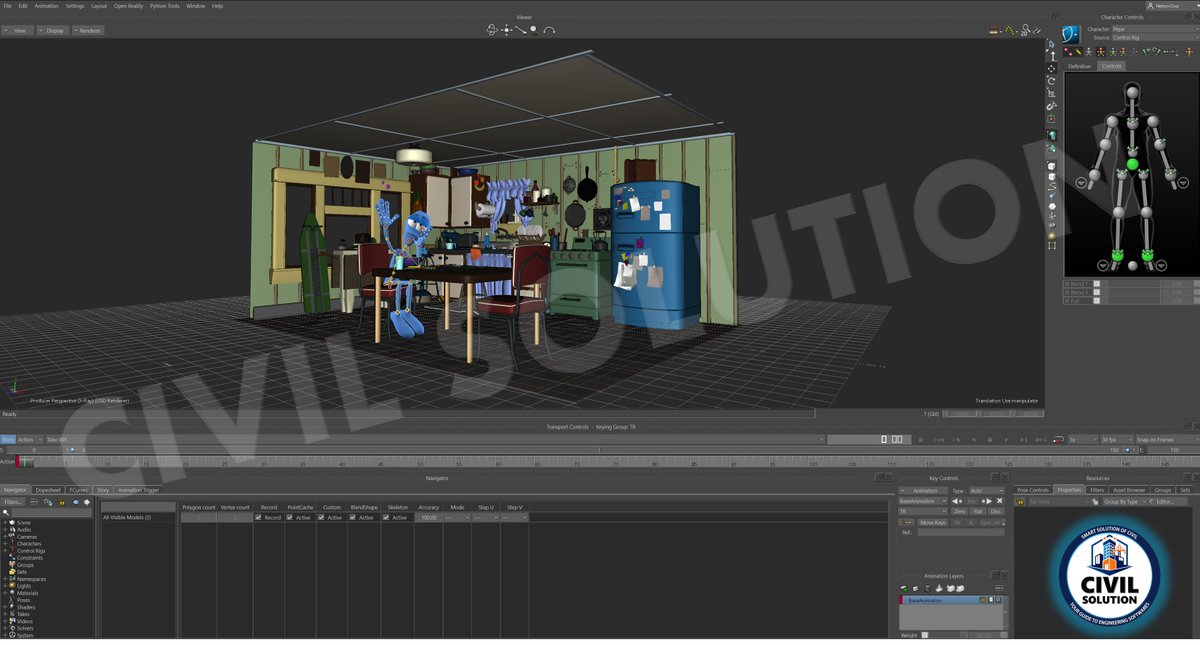Open the Character dropdown showing Pepe
This screenshot has width=1200, height=645.
click(x=1155, y=29)
